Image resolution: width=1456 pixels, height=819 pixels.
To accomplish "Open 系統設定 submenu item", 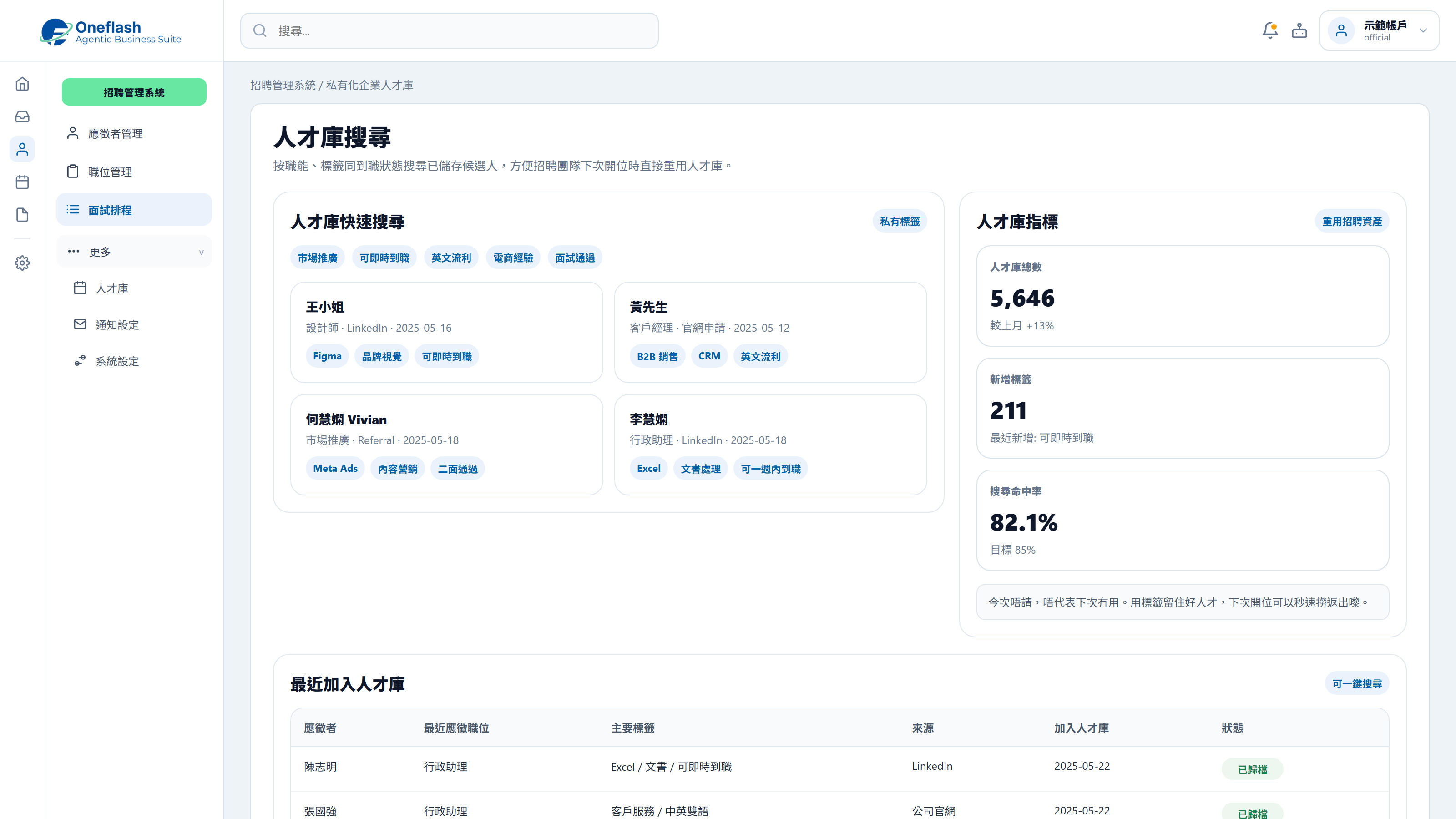I will [134, 361].
